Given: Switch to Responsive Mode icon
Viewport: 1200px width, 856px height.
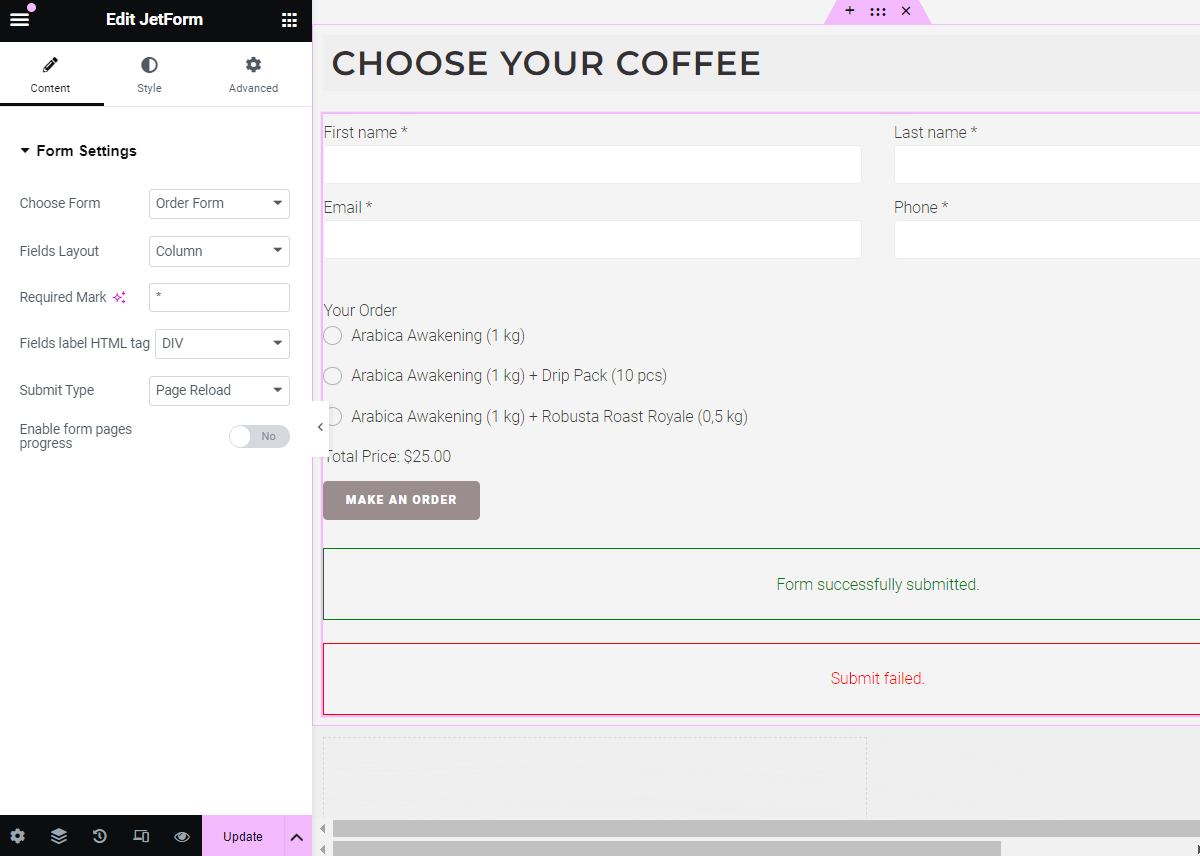Looking at the screenshot, I should [x=140, y=836].
